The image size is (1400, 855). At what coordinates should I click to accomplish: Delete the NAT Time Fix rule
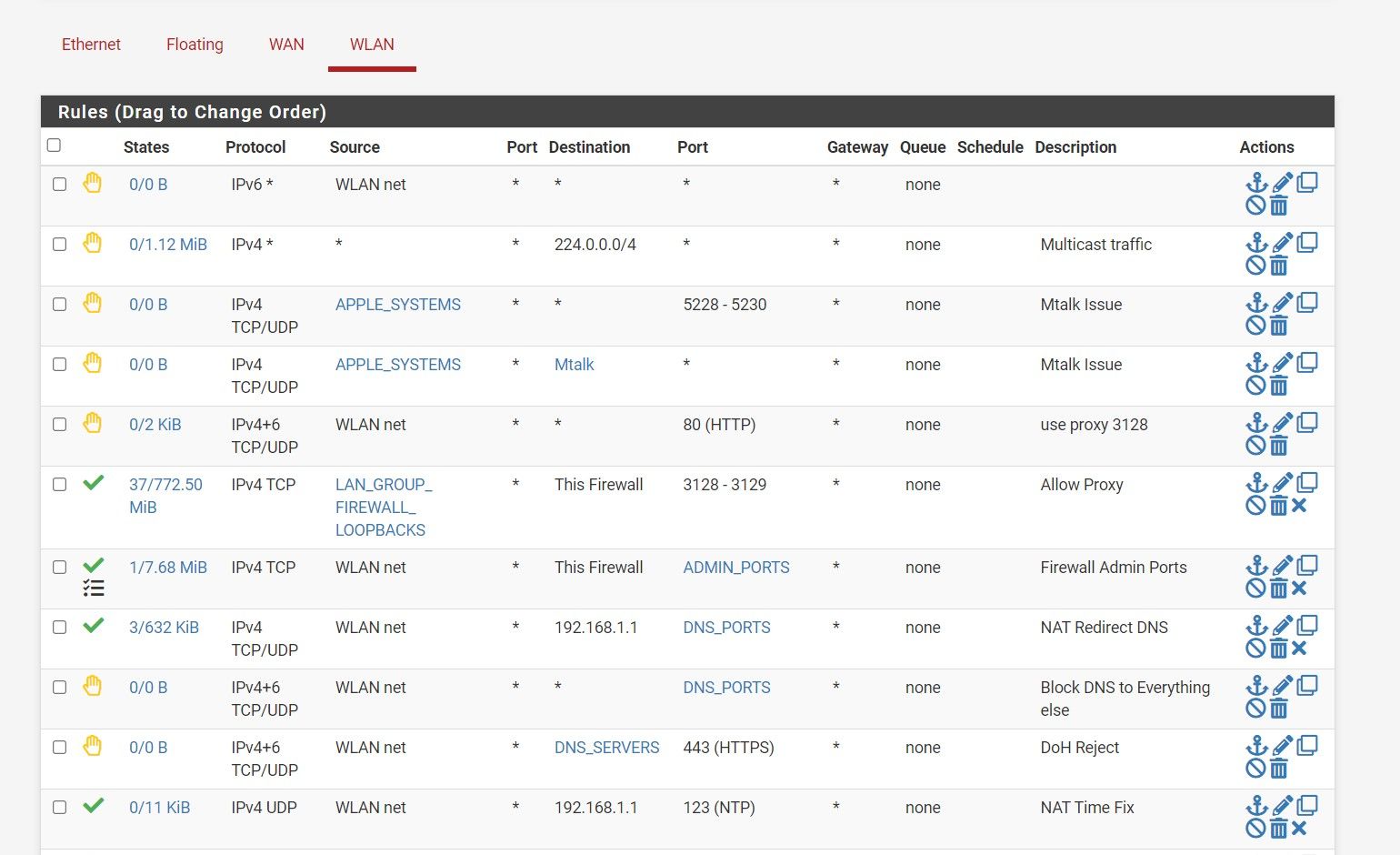tap(1279, 829)
